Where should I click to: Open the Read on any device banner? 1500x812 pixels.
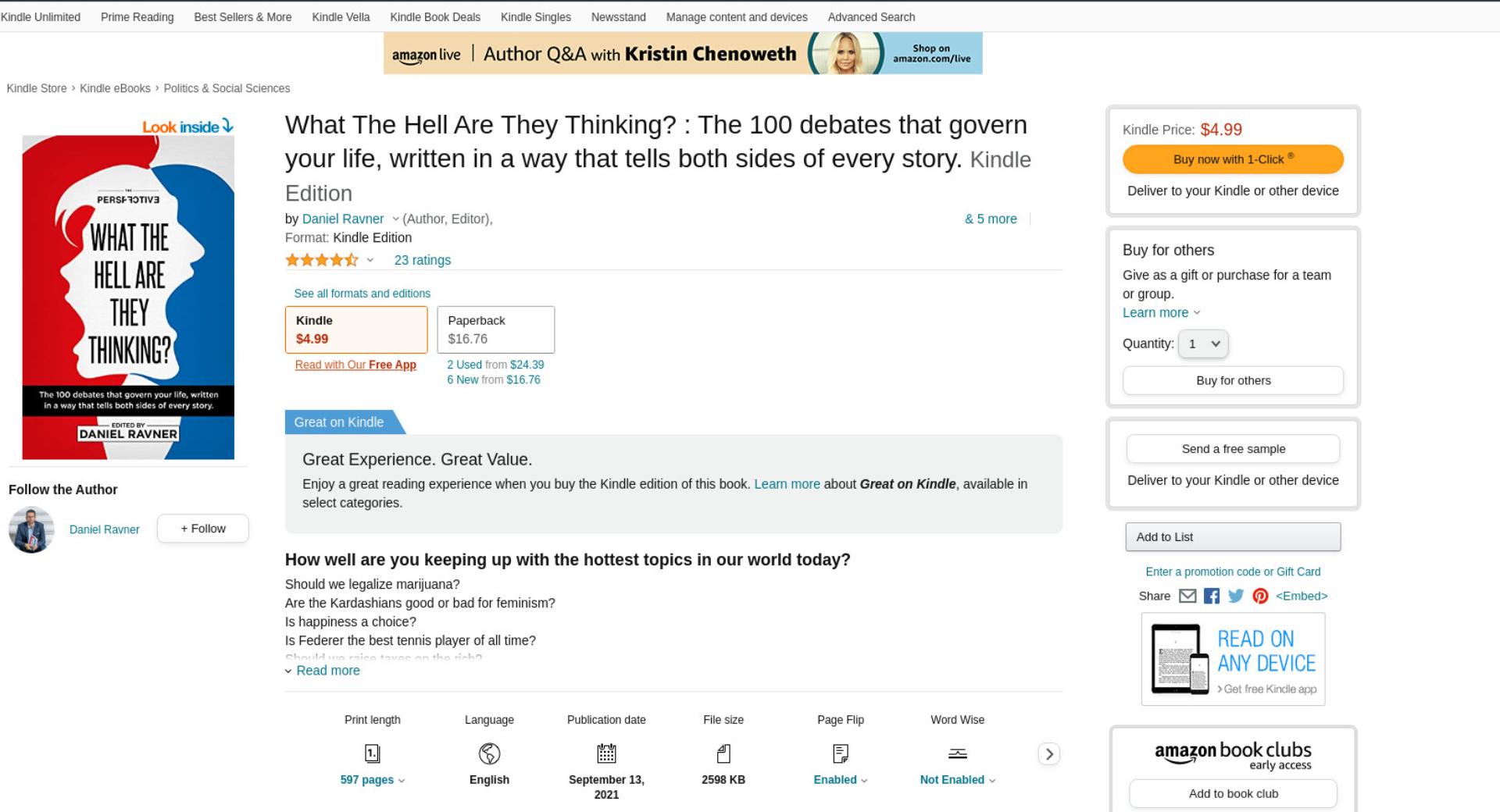[1233, 659]
